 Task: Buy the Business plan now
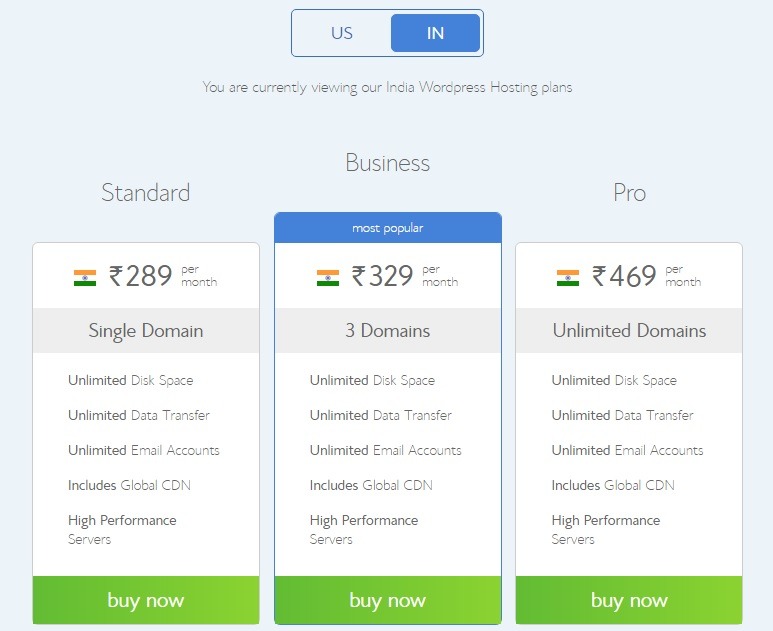pos(387,600)
